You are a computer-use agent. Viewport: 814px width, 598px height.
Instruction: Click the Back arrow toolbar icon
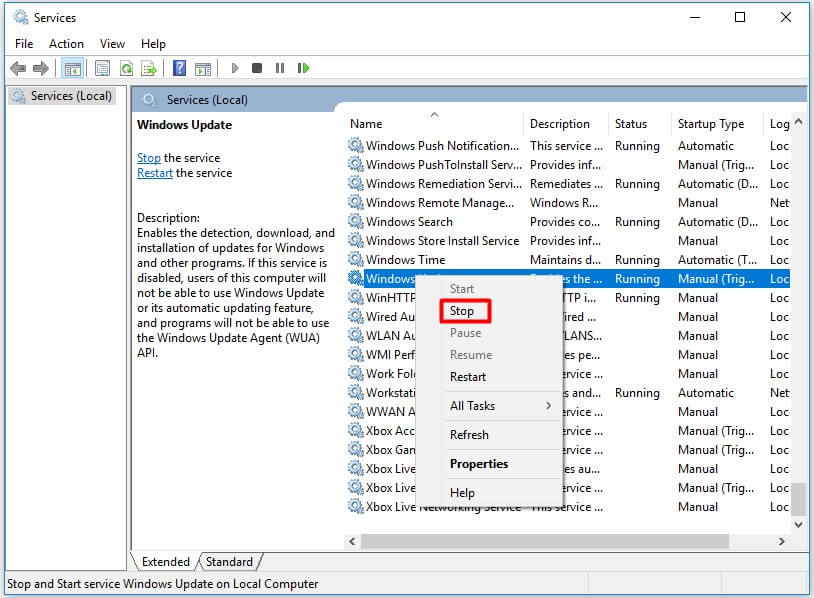[18, 68]
